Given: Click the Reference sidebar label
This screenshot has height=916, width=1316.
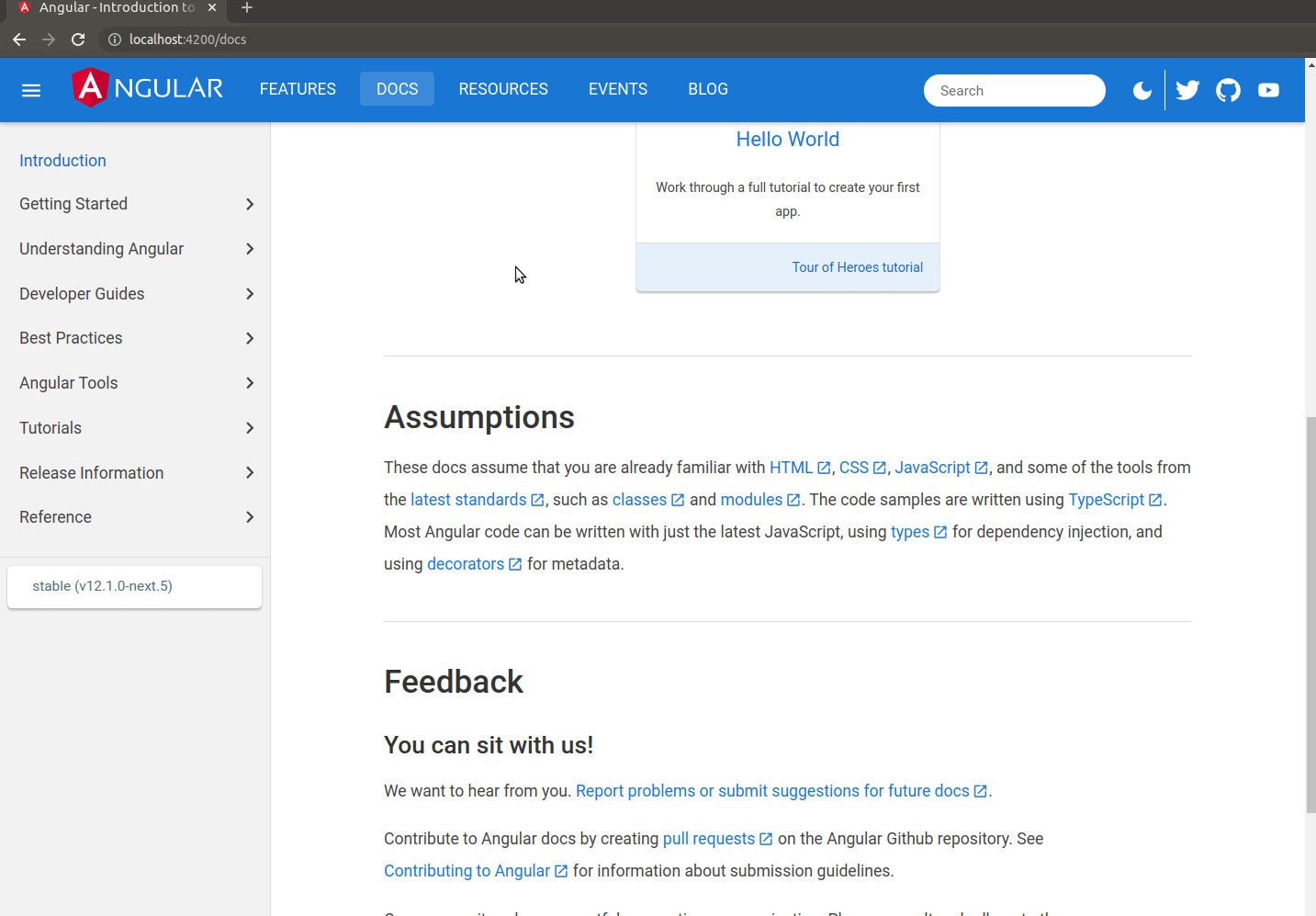Looking at the screenshot, I should coord(55,517).
